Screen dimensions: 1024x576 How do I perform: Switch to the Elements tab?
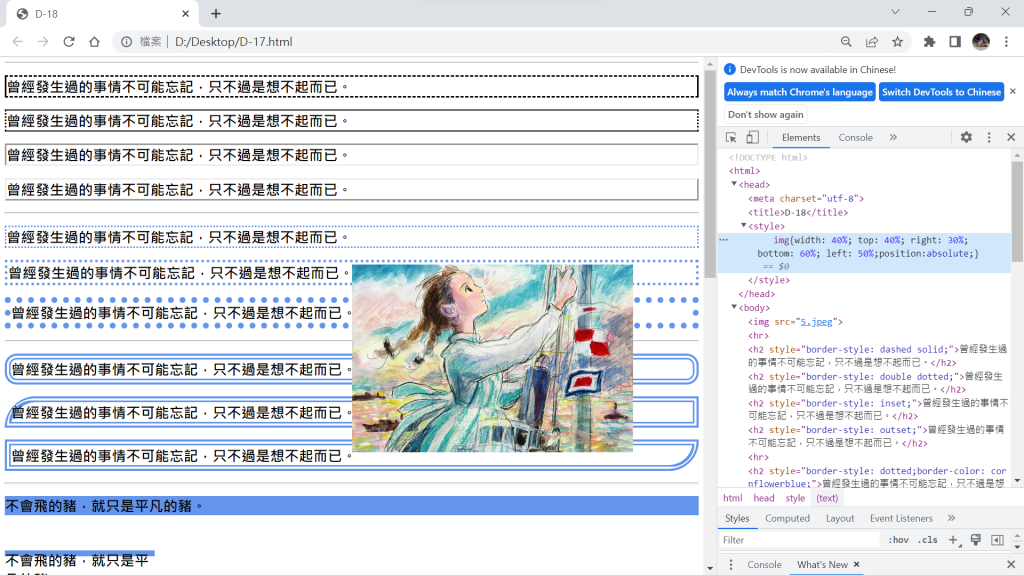click(x=801, y=137)
